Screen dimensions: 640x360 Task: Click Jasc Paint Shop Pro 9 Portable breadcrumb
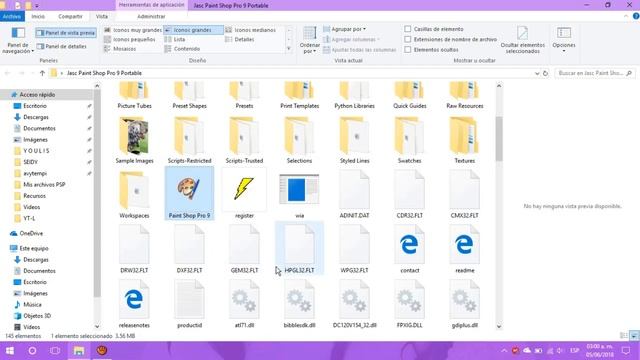click(x=104, y=73)
